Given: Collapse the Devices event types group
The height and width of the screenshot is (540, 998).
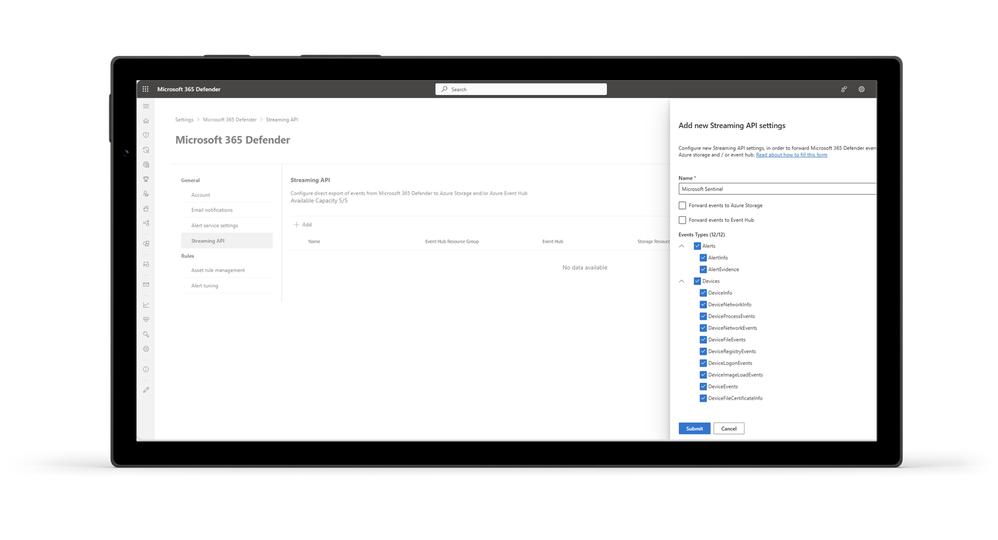Looking at the screenshot, I should click(x=682, y=281).
